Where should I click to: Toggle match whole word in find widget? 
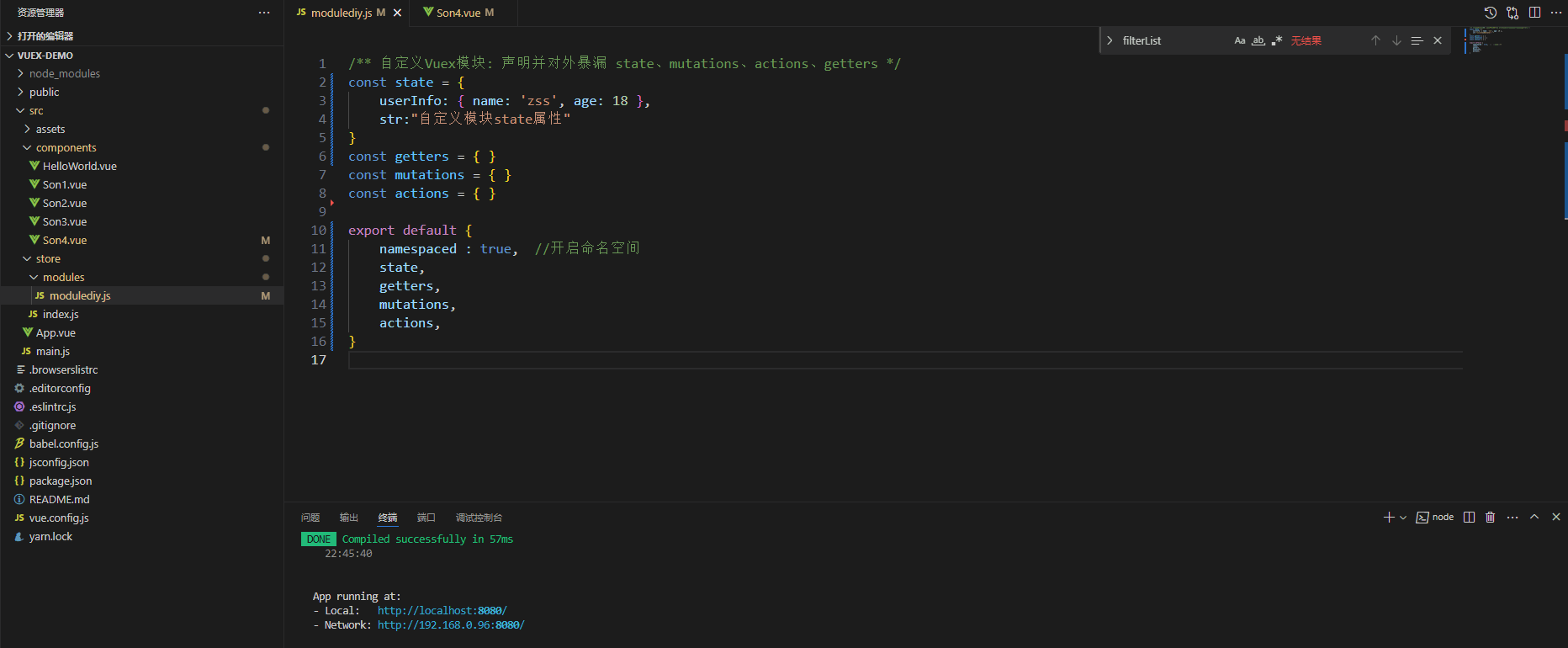pyautogui.click(x=1258, y=40)
